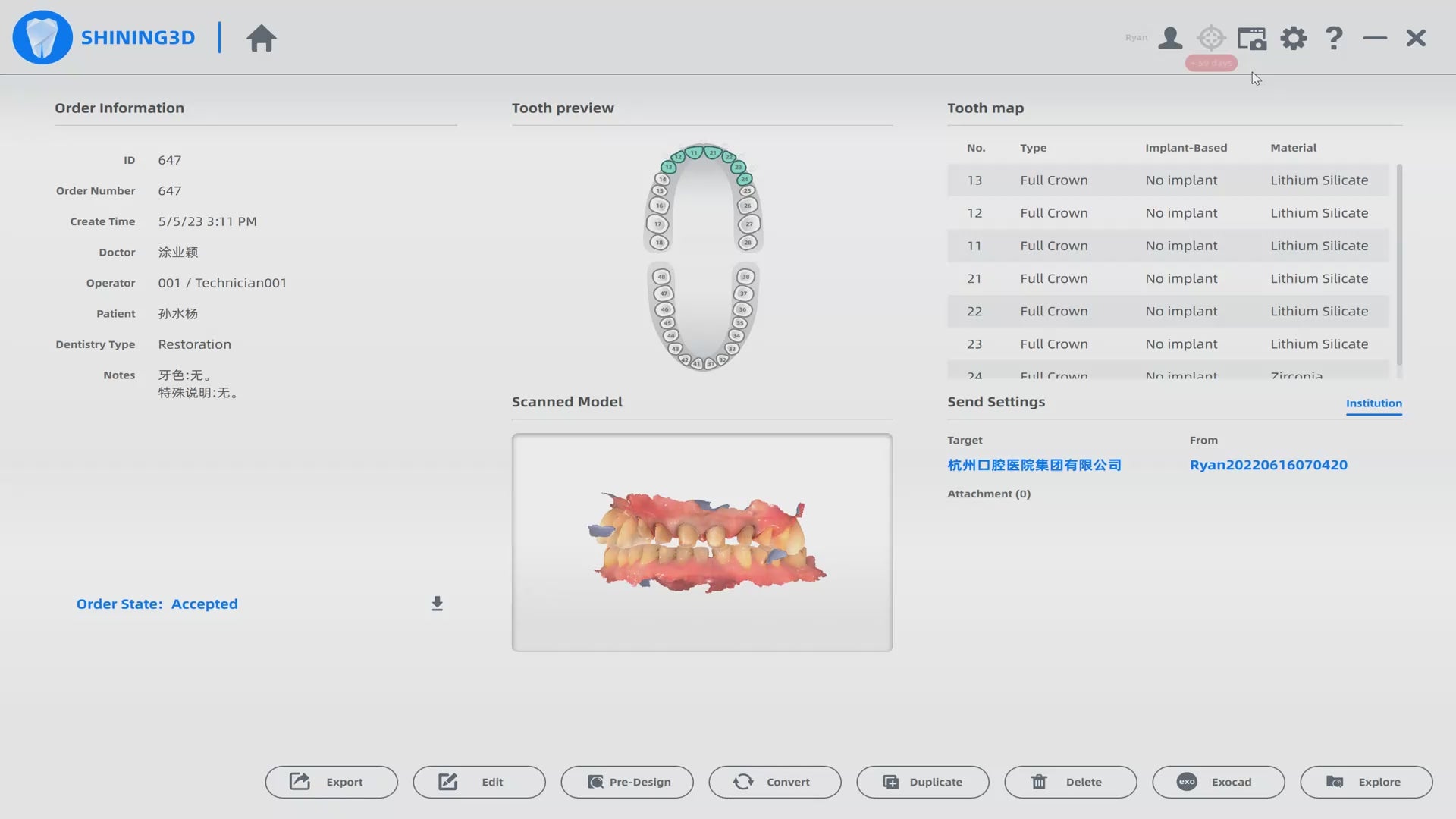Go to the Home screen
Image resolution: width=1456 pixels, height=819 pixels.
tap(261, 37)
